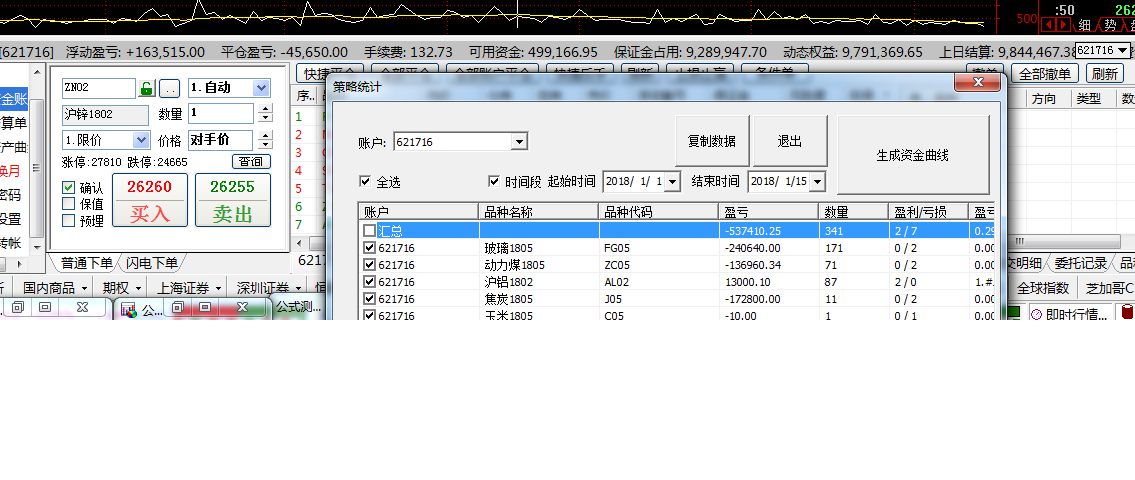
Task: Toggle the 时间段 checkbox
Action: [x=494, y=181]
